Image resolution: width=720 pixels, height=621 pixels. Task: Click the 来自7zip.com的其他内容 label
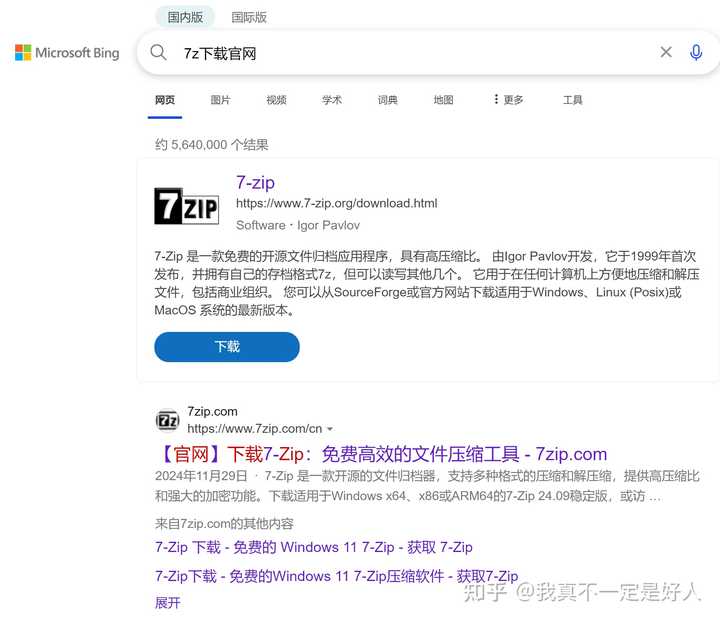pos(224,524)
